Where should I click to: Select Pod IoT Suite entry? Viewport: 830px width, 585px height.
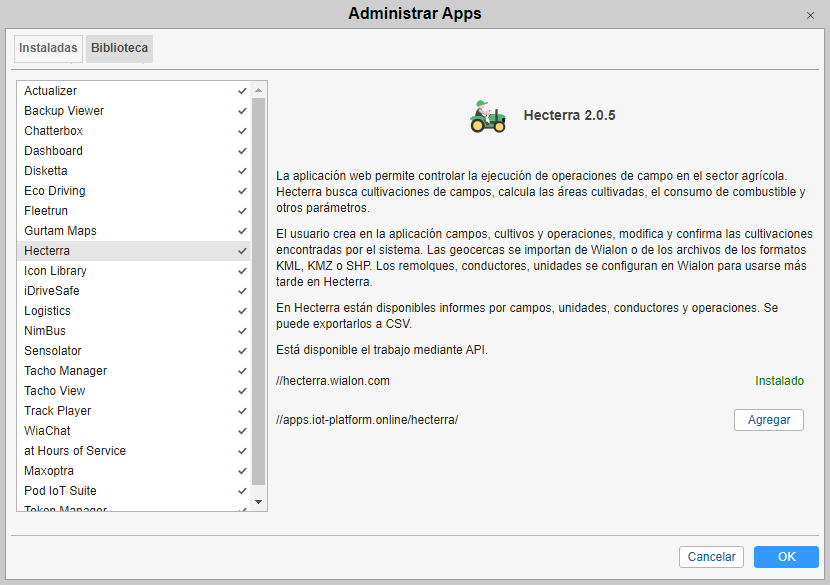[x=133, y=491]
